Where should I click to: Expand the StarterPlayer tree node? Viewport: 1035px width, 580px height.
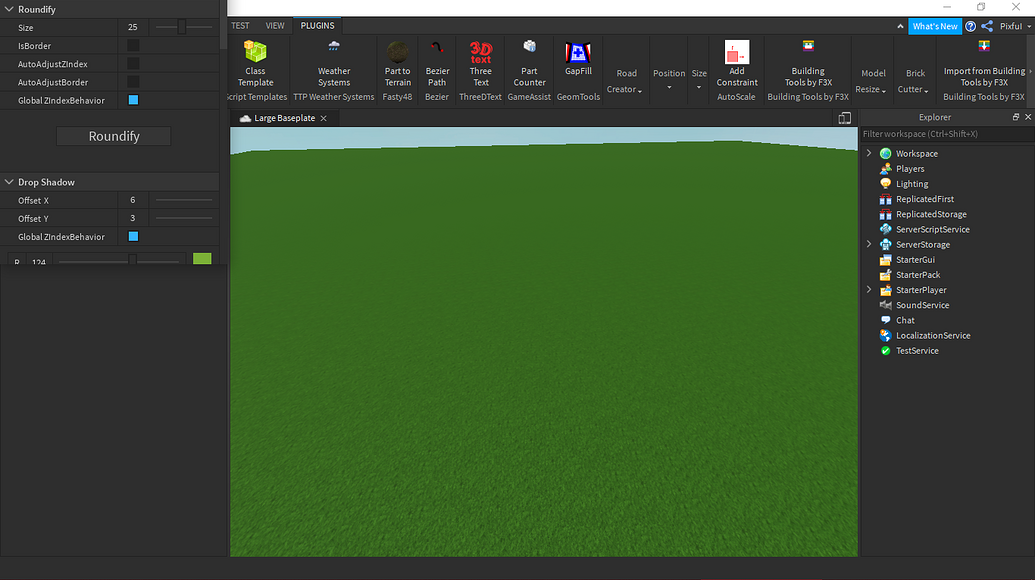[869, 290]
